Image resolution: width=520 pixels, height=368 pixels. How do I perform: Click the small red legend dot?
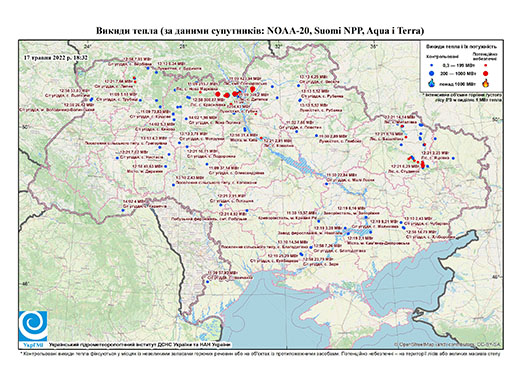pyautogui.click(x=486, y=66)
